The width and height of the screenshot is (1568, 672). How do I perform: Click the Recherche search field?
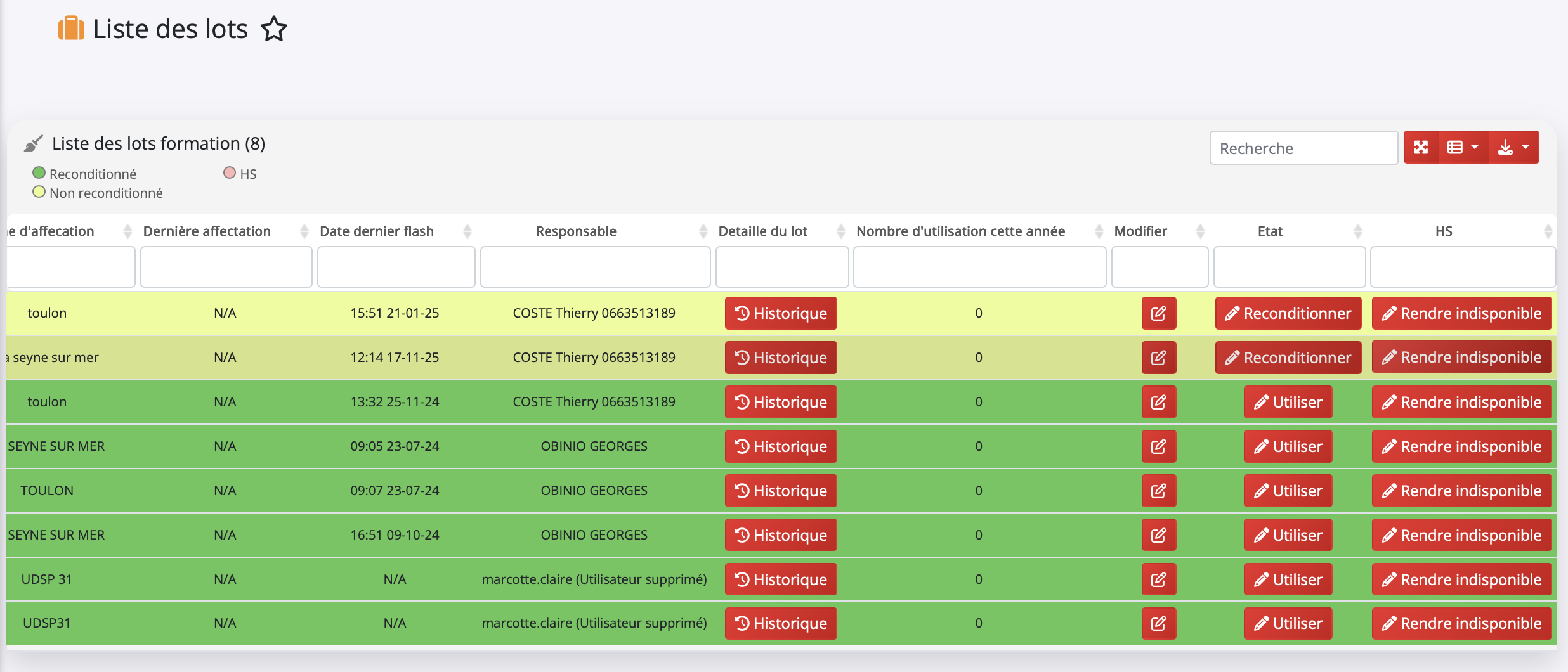(1303, 148)
